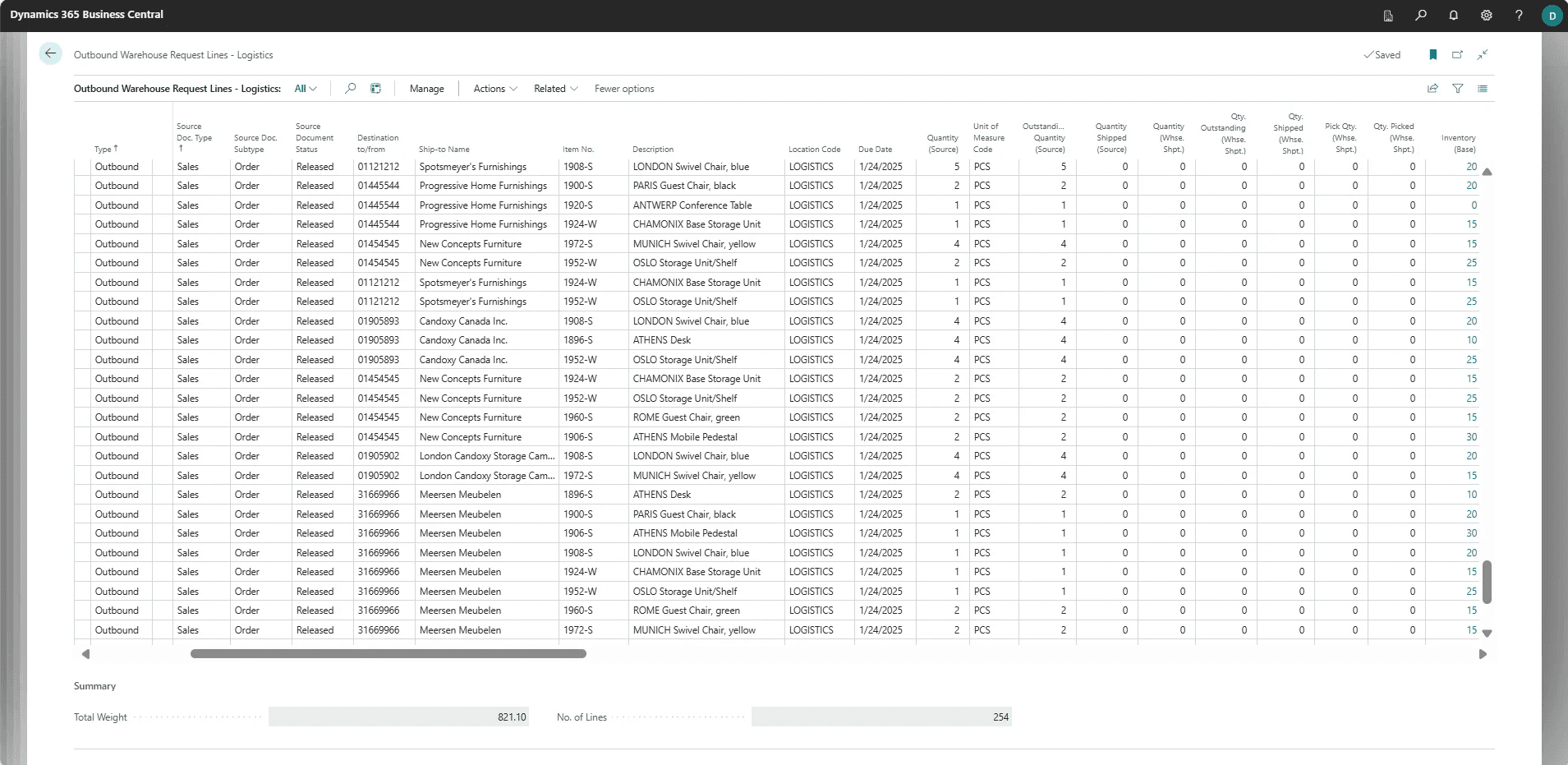
Task: Click the Saved status indicator
Action: pyautogui.click(x=1382, y=55)
